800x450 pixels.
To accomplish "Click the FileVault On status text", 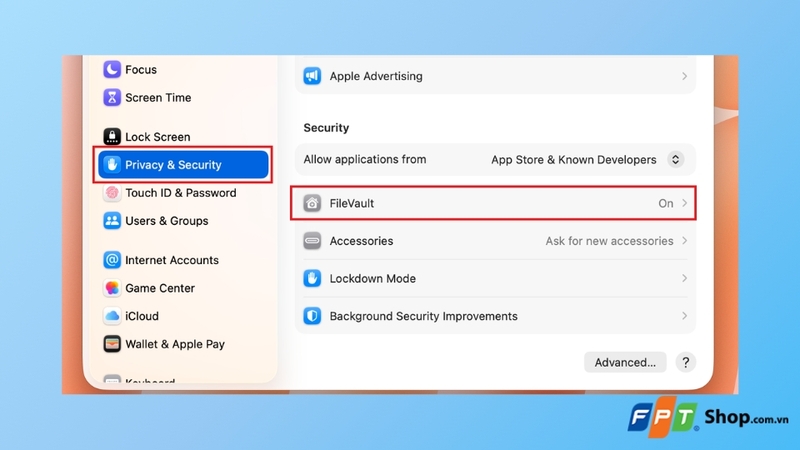I will (x=665, y=204).
